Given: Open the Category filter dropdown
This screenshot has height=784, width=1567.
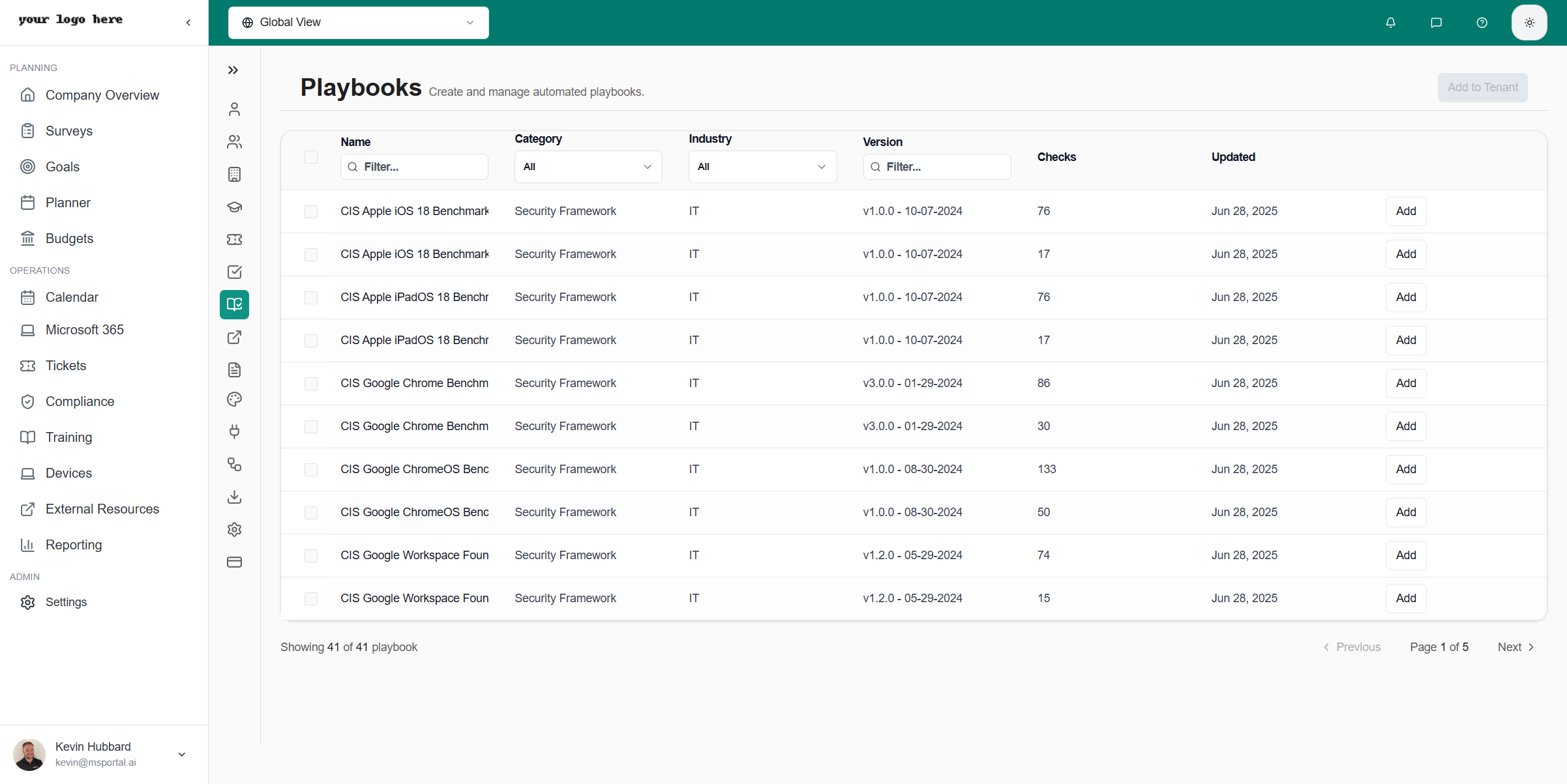Looking at the screenshot, I should pyautogui.click(x=588, y=167).
